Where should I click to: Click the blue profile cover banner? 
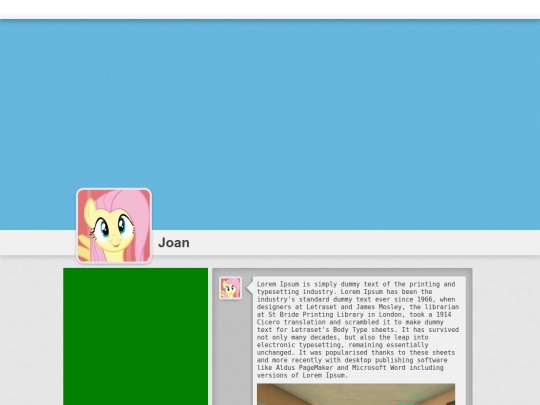click(x=270, y=125)
